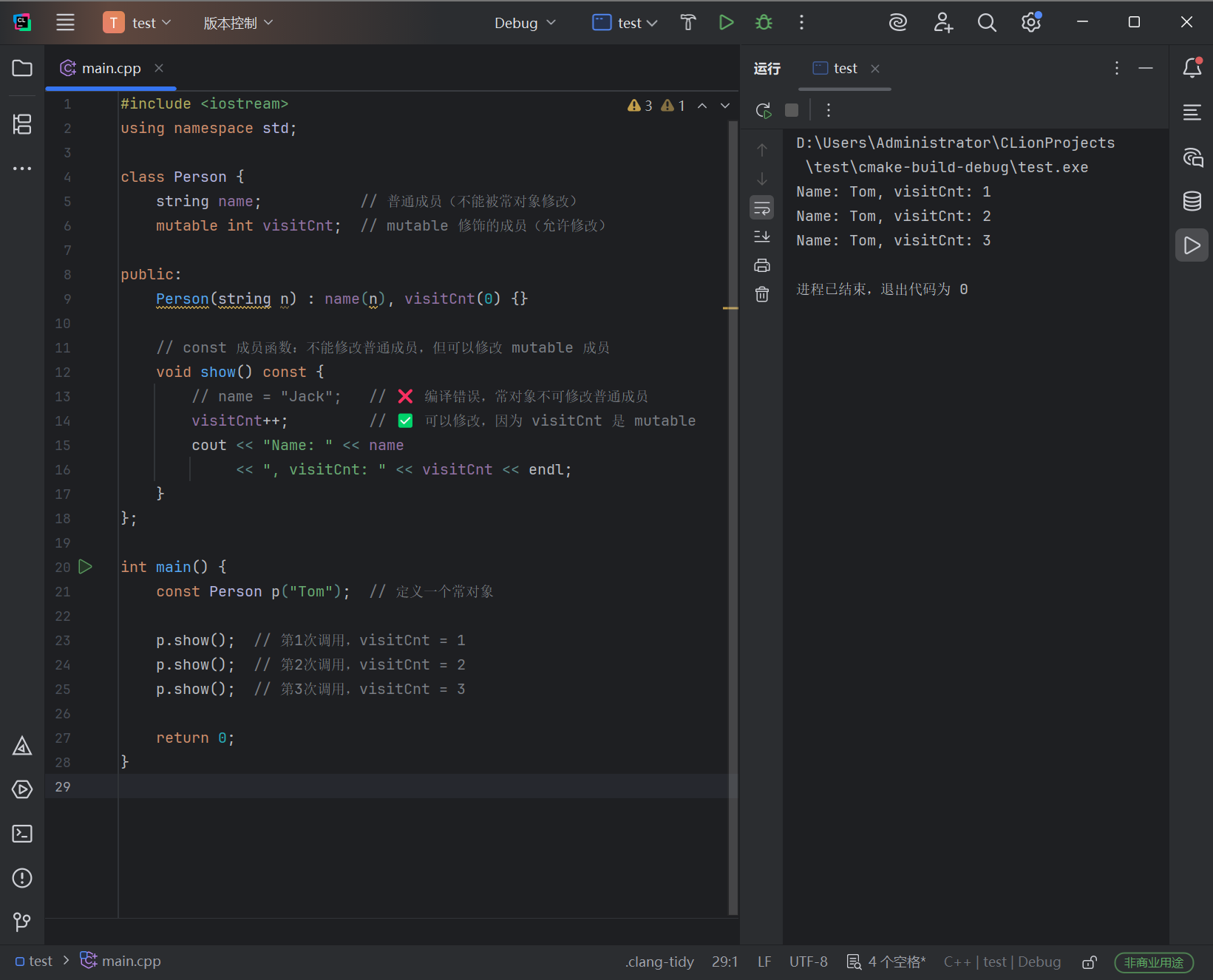
Task: Toggle the Run tool window button
Action: coord(1192,245)
